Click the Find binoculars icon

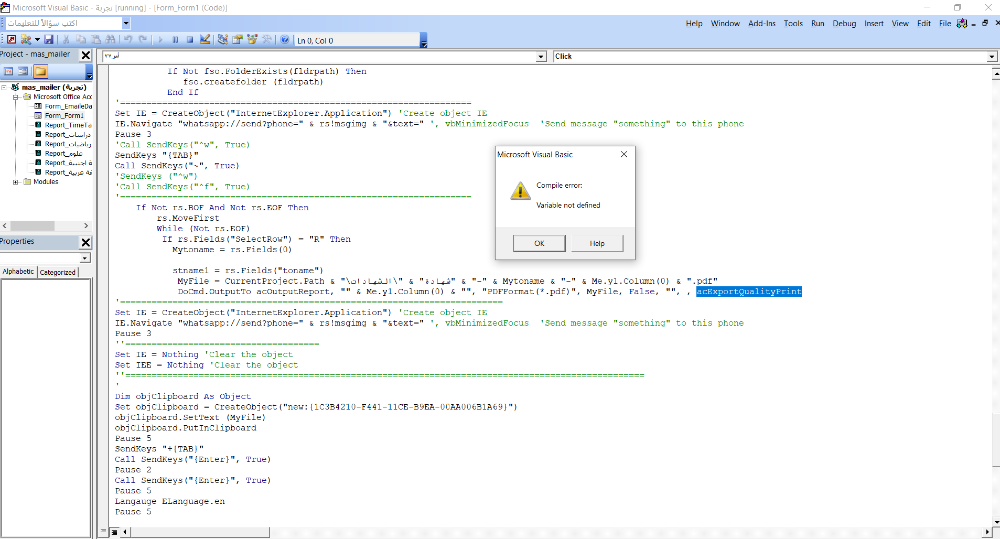(x=110, y=40)
